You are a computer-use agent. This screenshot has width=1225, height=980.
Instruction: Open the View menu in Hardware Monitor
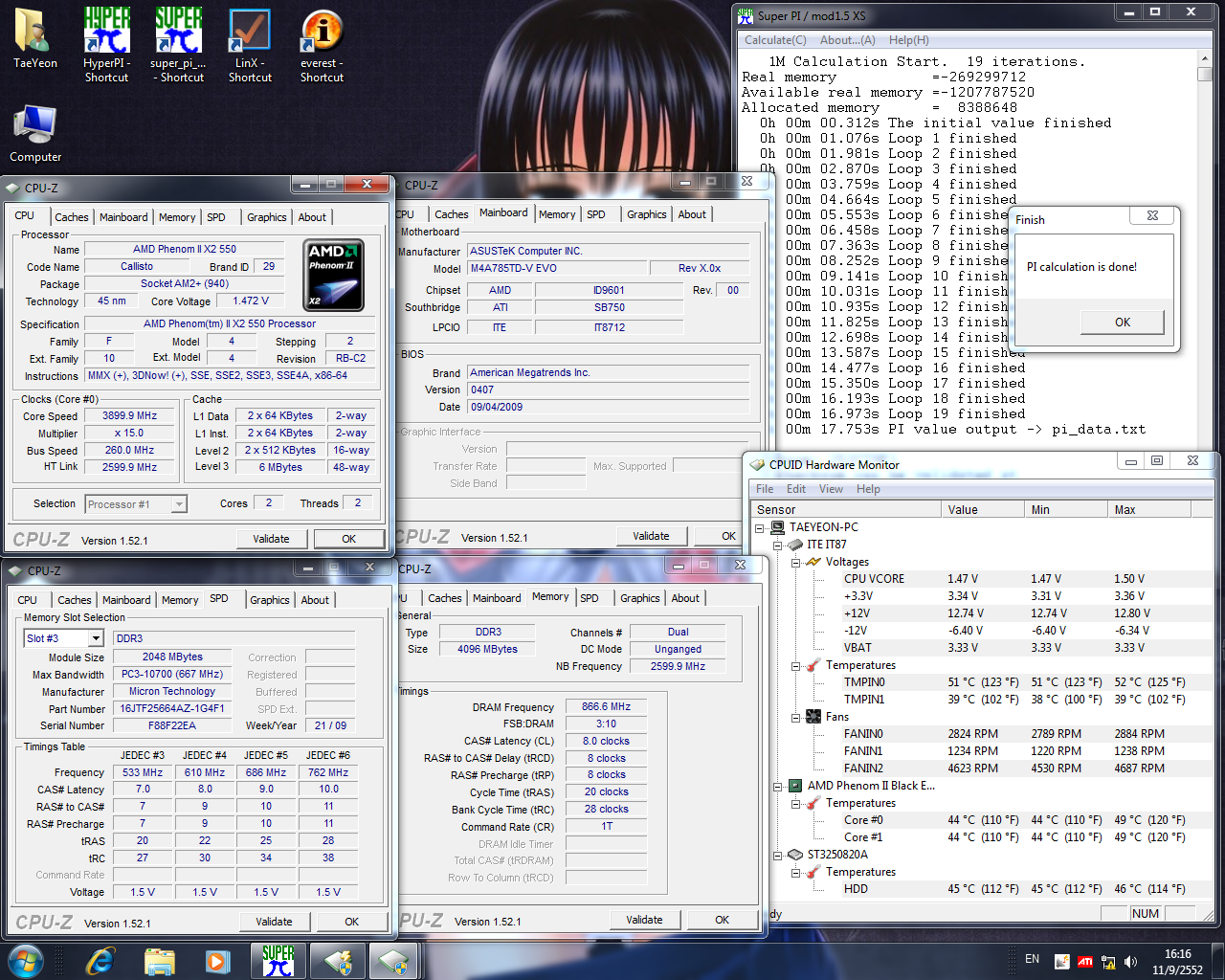(831, 489)
